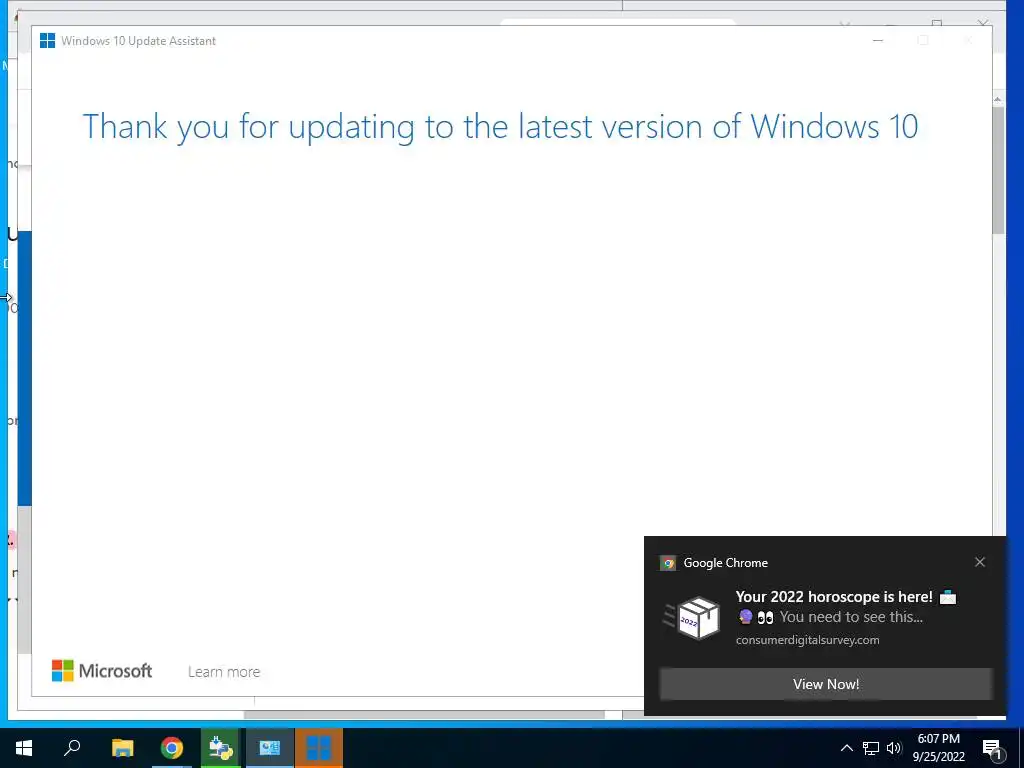The height and width of the screenshot is (768, 1024).
Task: Click the thank you for updating heading
Action: (x=500, y=127)
